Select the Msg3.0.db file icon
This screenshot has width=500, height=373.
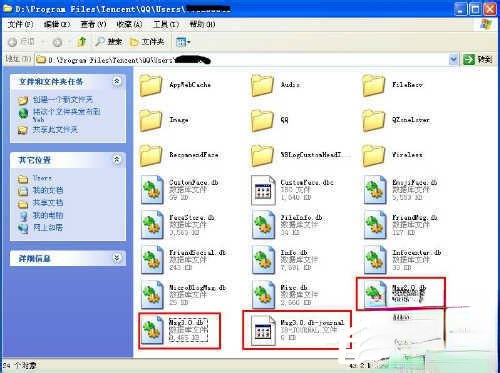click(152, 330)
